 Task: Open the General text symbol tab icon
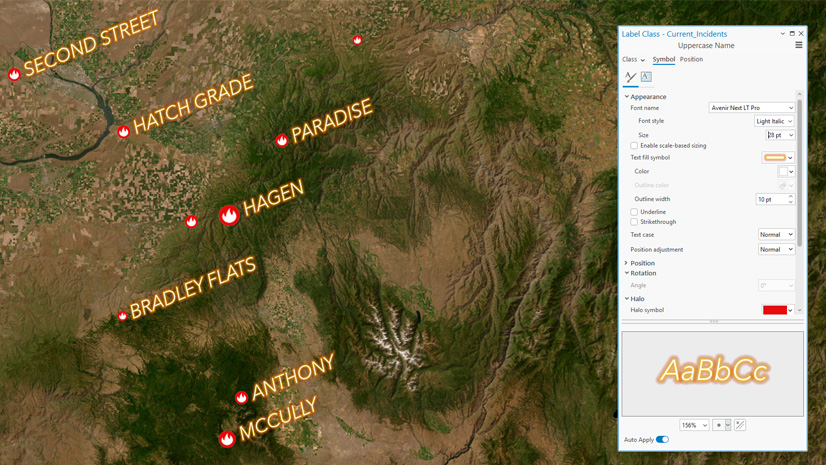pos(631,77)
